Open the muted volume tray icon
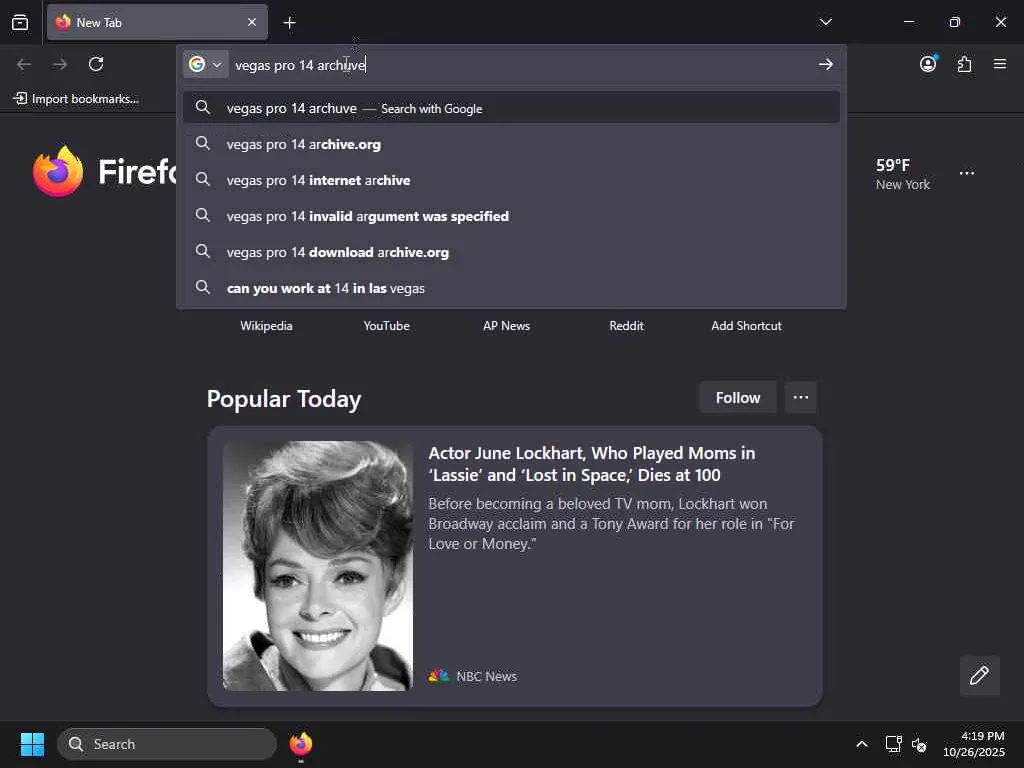The image size is (1024, 768). 919,744
